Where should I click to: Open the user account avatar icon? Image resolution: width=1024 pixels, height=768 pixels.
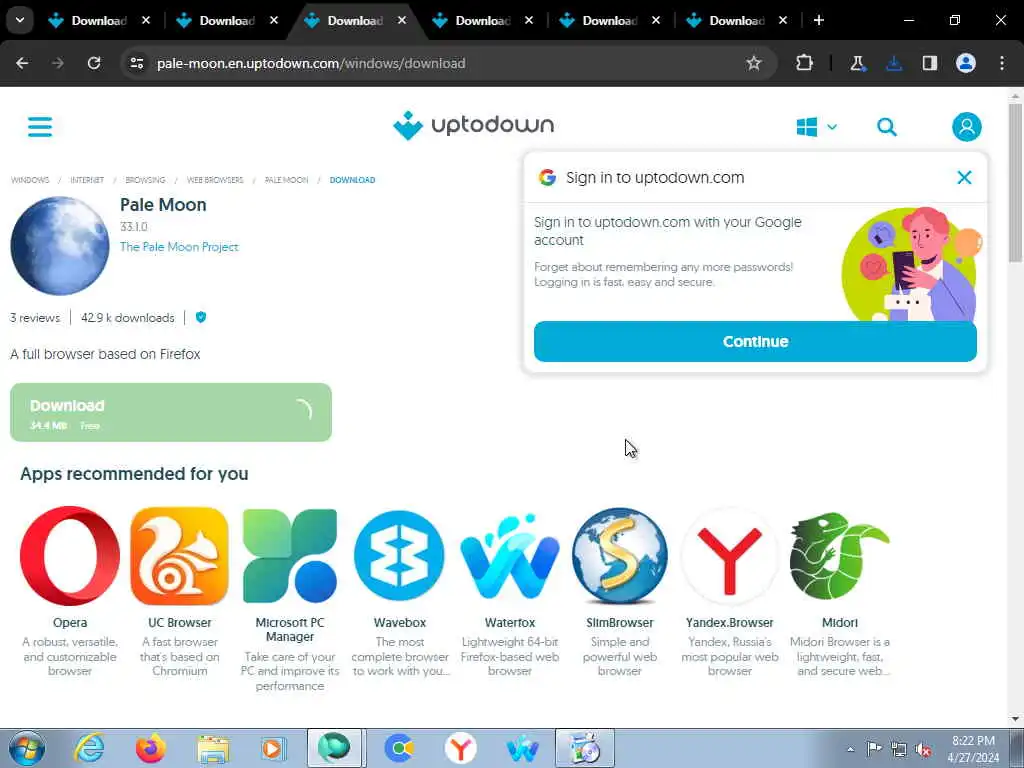click(967, 127)
